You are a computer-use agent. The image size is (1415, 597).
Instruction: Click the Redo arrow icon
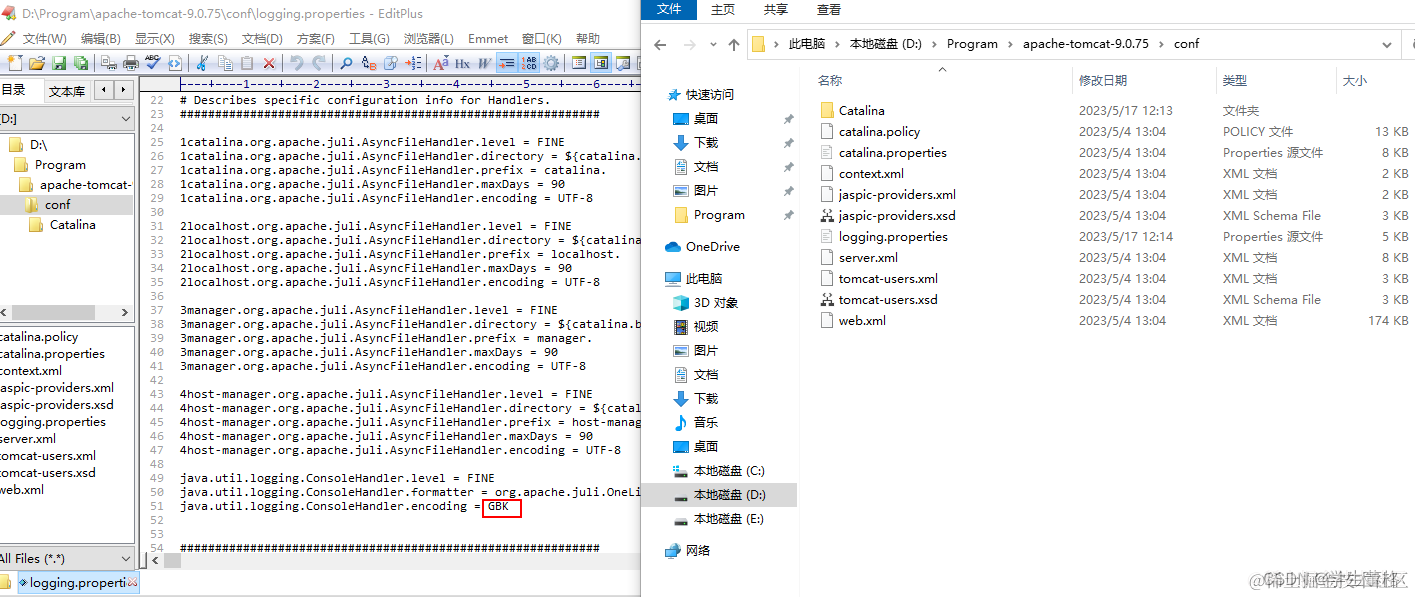[319, 63]
